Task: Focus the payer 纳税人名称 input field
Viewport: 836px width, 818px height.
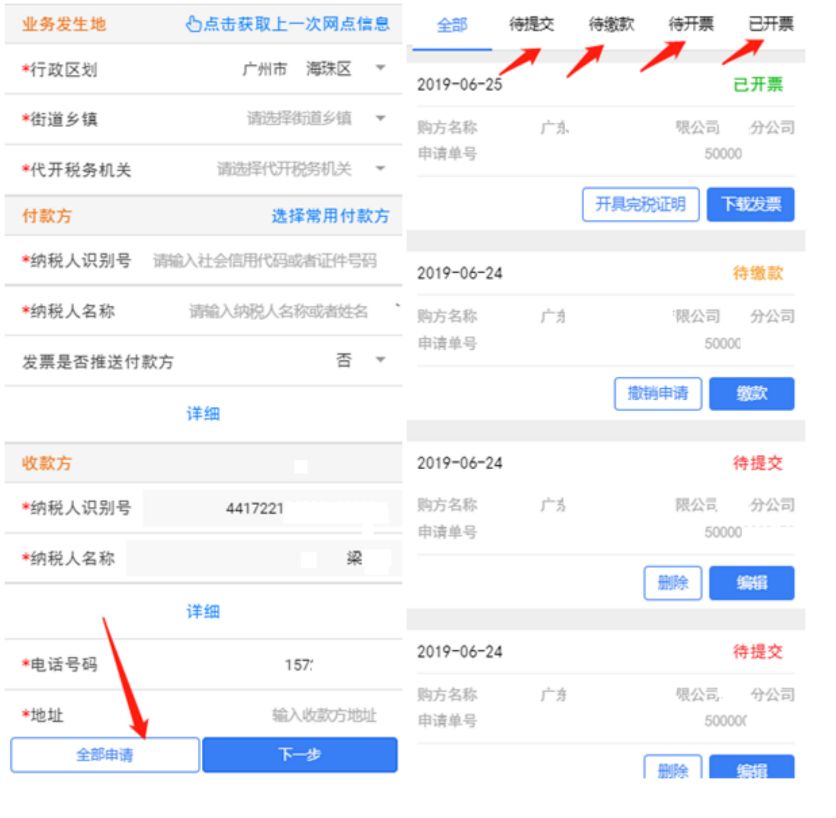Action: 278,311
